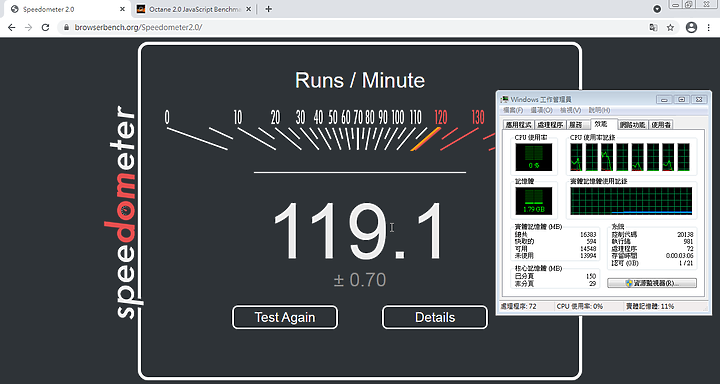Click the 119.1 score value
This screenshot has height=384, width=720.
359,232
